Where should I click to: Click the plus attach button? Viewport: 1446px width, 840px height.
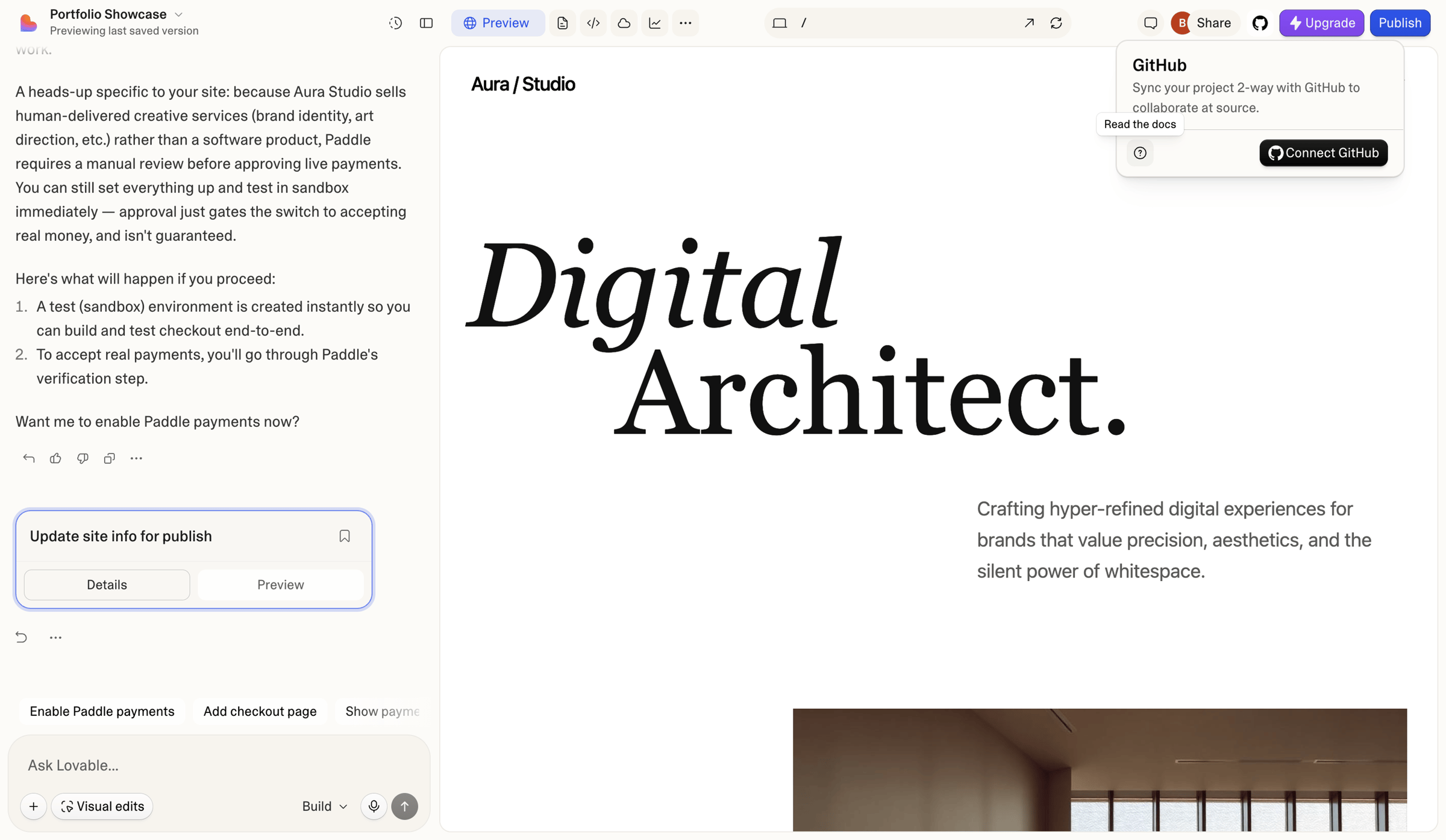[34, 806]
